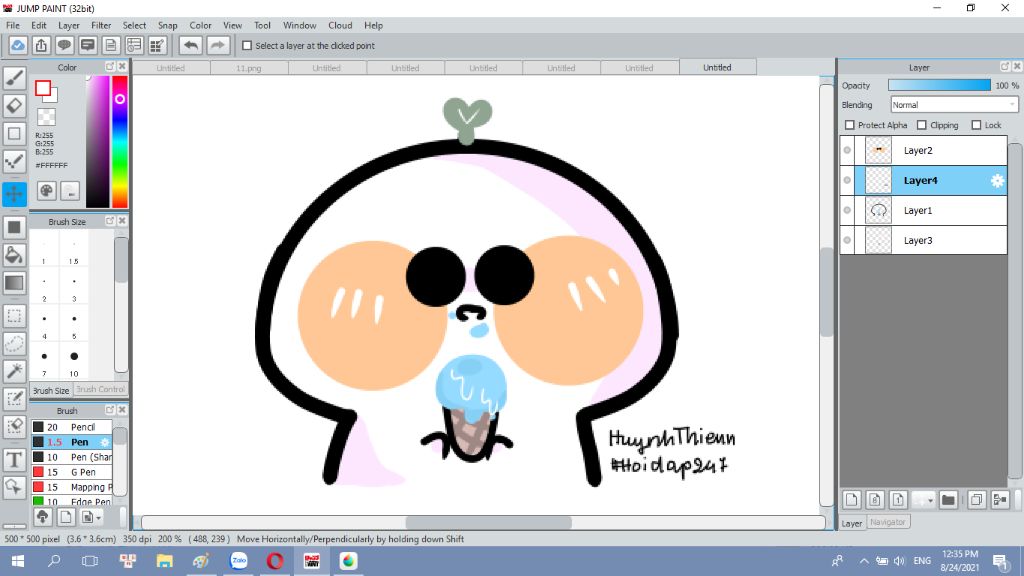
Task: Hide Layer2 using its visibility dot
Action: (x=847, y=150)
